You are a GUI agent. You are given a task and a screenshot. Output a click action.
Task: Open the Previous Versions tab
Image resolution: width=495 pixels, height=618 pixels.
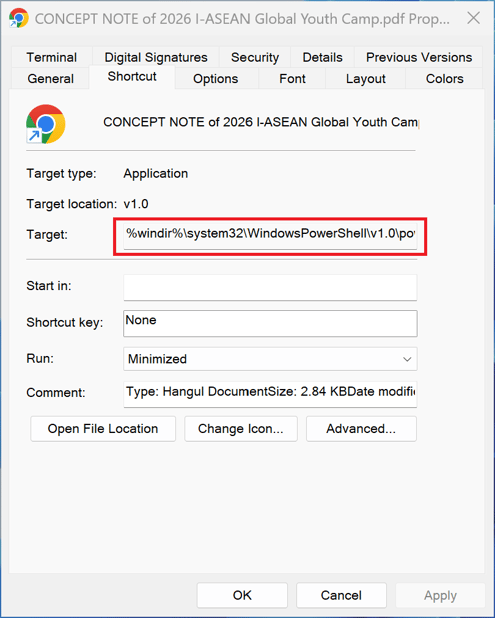point(419,57)
